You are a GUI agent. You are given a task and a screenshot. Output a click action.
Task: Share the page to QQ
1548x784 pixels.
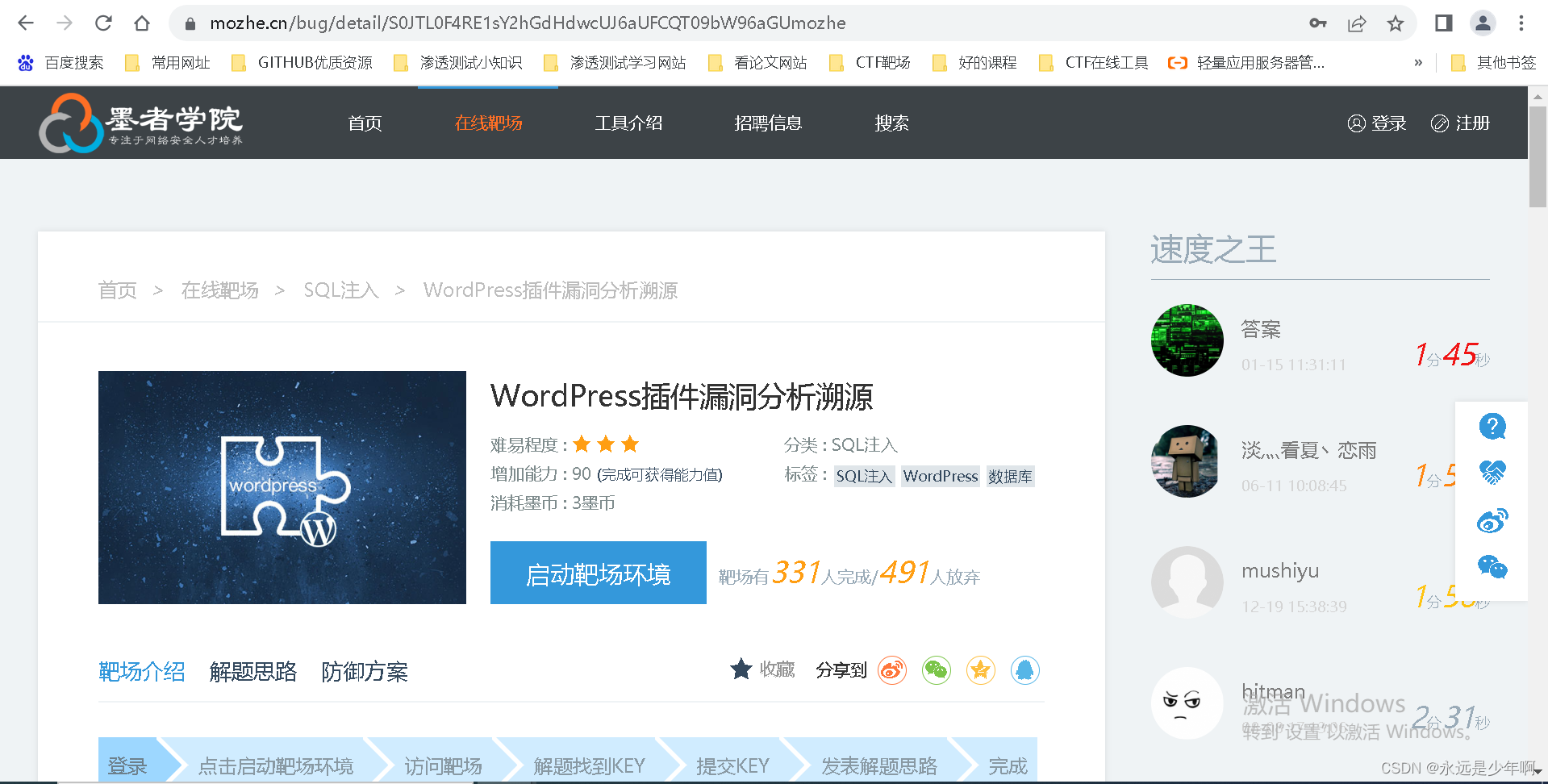click(1024, 670)
